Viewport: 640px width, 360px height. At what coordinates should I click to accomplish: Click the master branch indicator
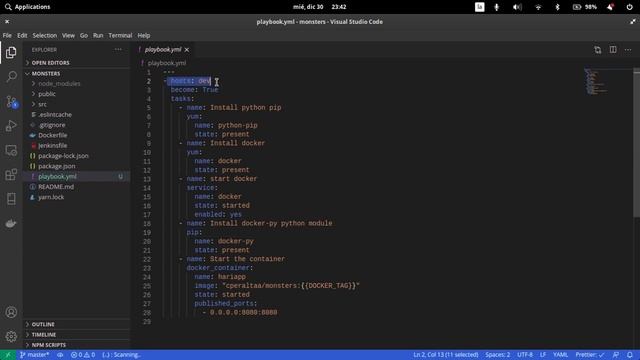pos(34,355)
